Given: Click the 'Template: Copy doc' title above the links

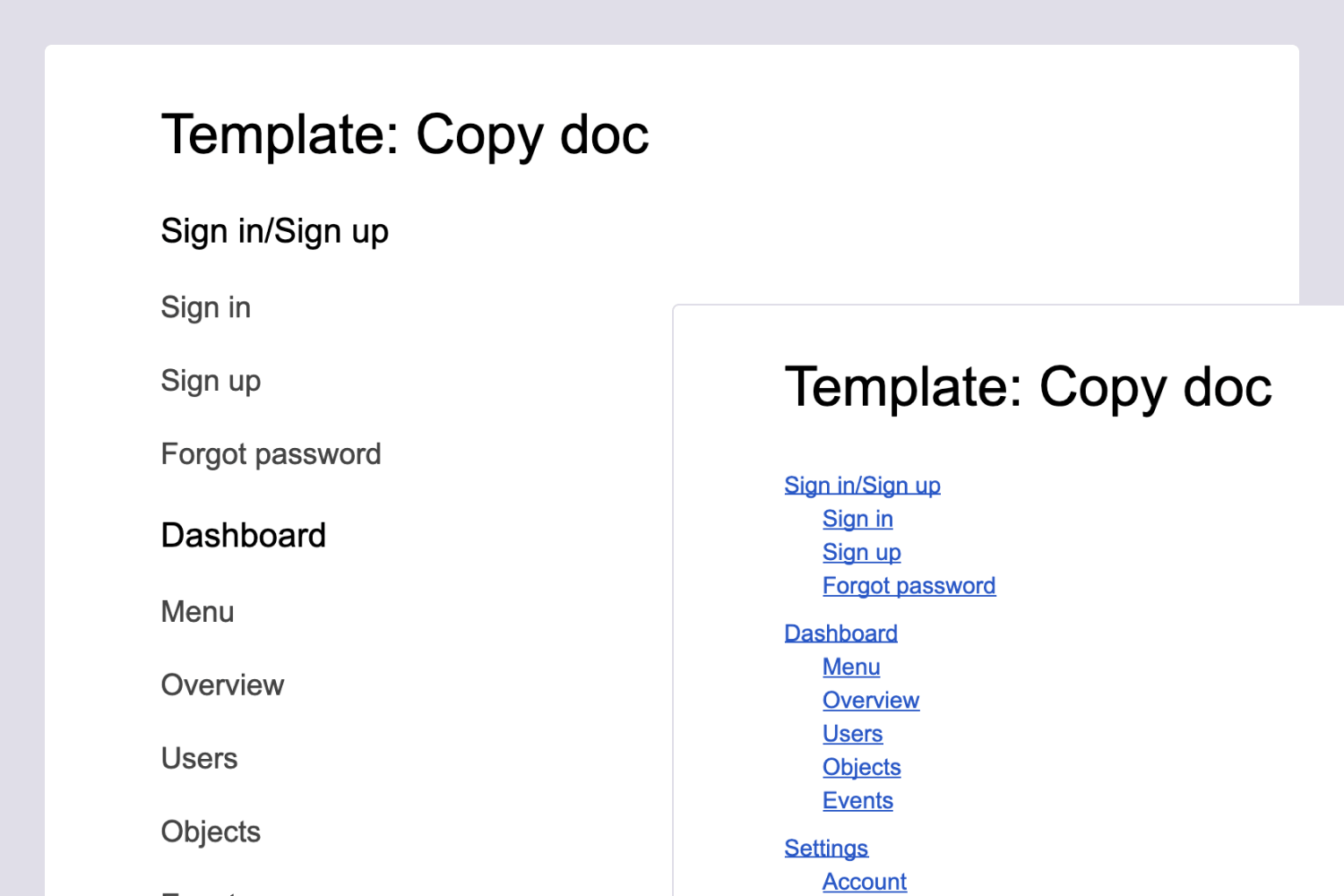Looking at the screenshot, I should tap(1028, 387).
